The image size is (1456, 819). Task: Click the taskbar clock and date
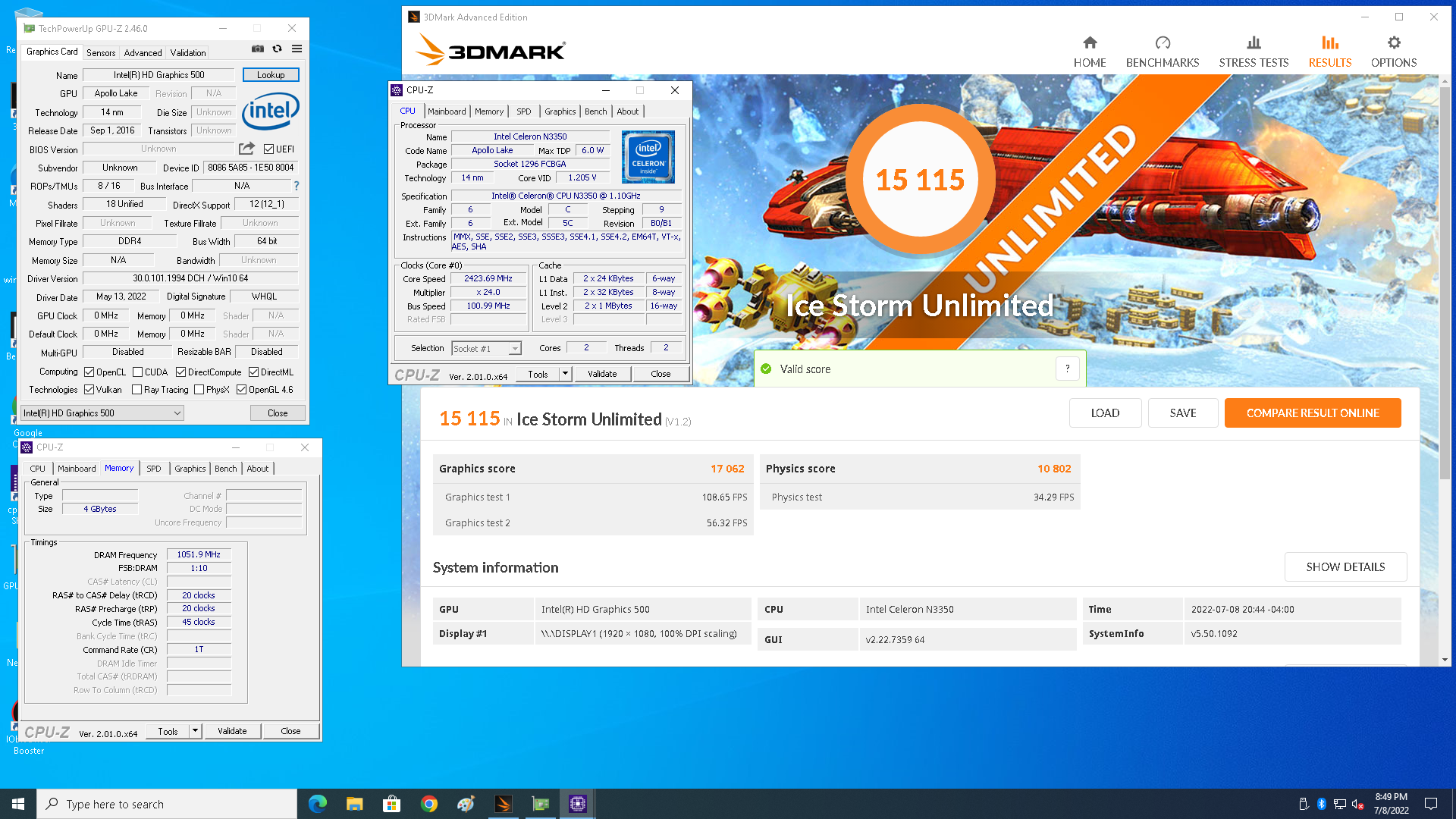point(1392,804)
